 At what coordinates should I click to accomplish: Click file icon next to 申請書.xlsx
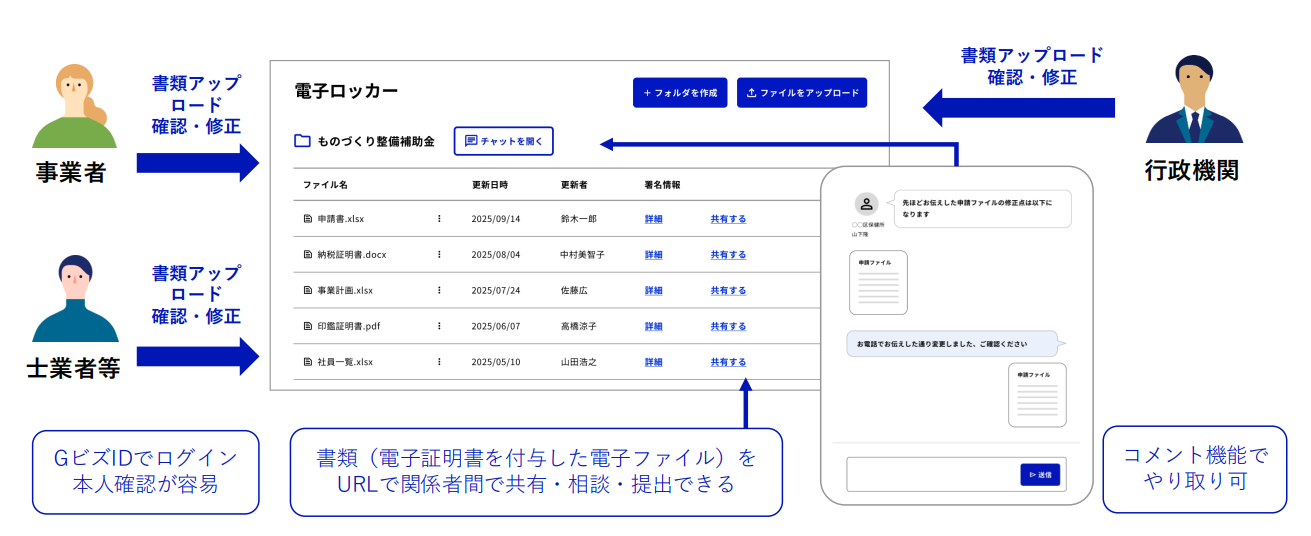tap(308, 218)
